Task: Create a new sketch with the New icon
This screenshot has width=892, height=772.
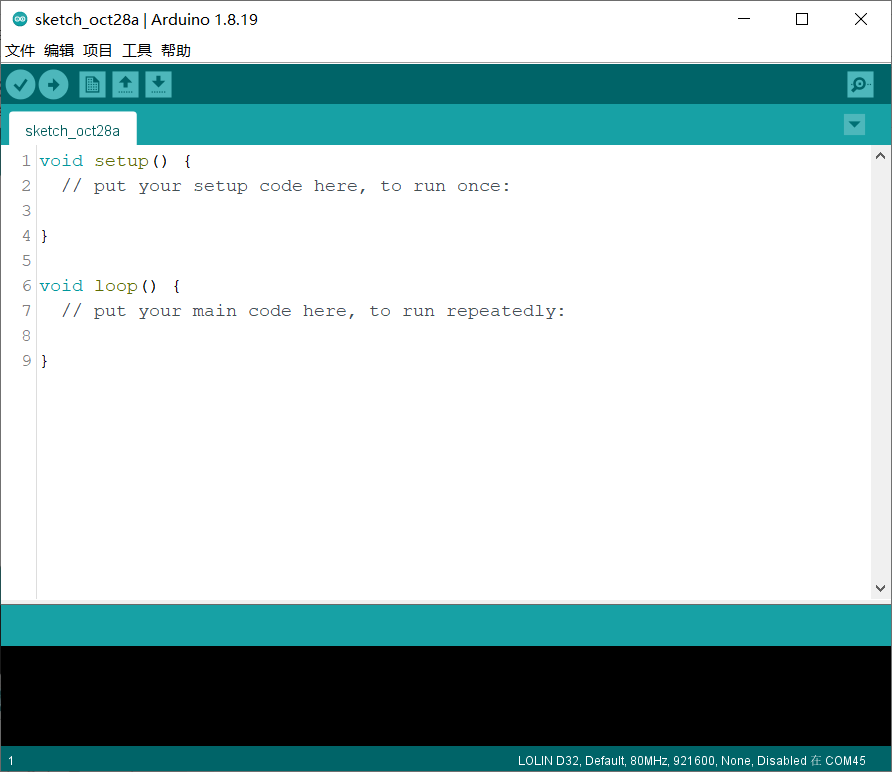Action: coord(92,85)
